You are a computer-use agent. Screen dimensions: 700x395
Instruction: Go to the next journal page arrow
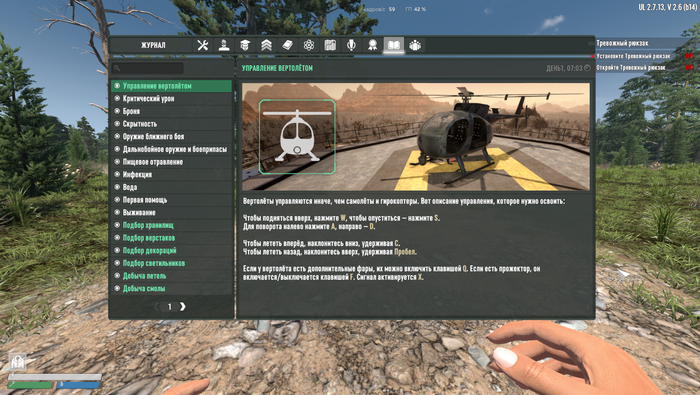(x=183, y=307)
